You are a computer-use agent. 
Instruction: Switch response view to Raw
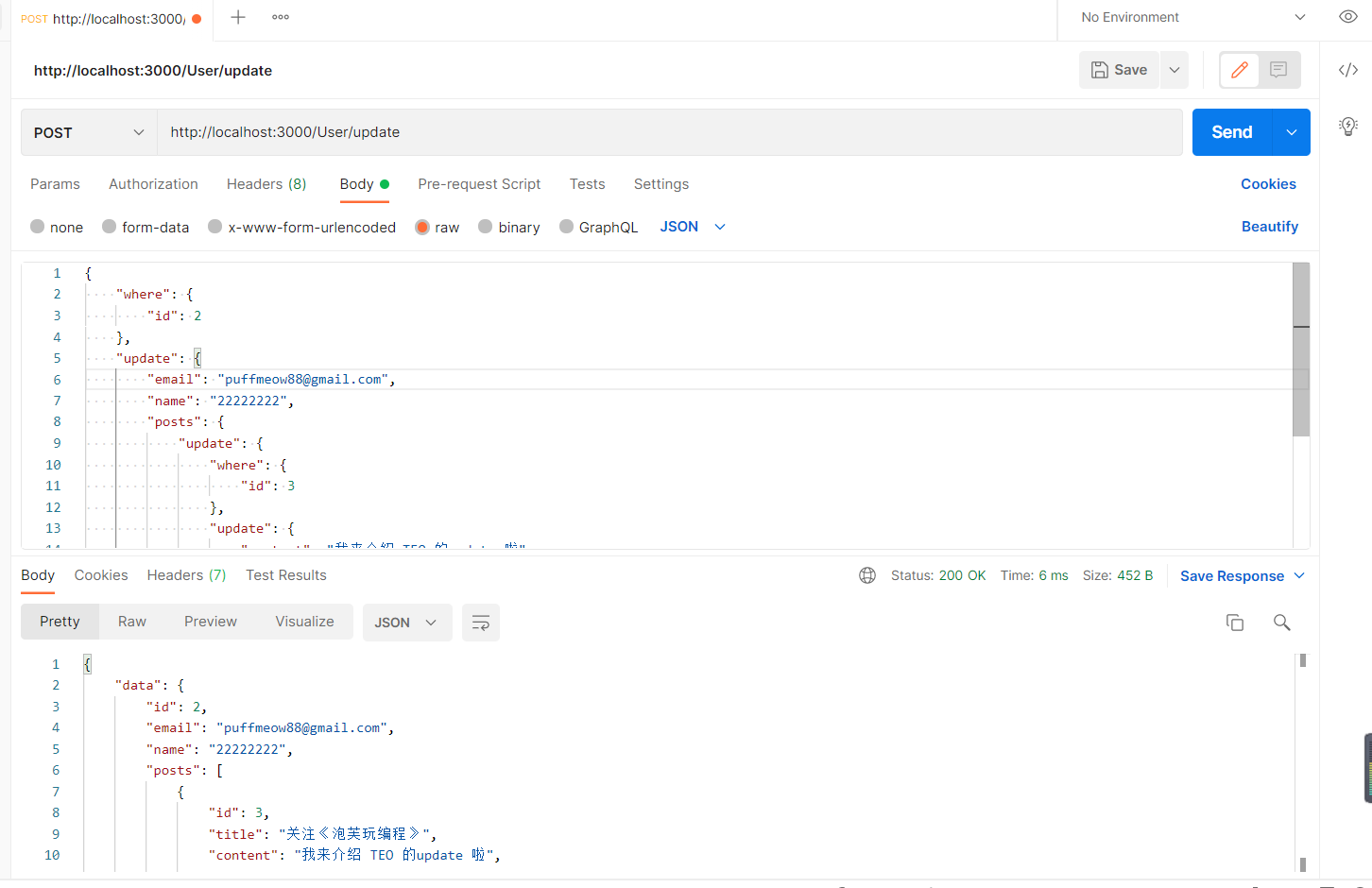pos(132,622)
